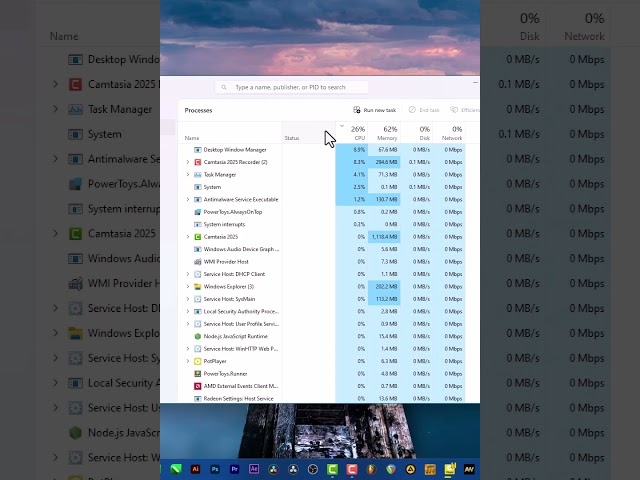Click the Node.js JavaScript Runtime icon
The height and width of the screenshot is (480, 640).
[x=198, y=336]
